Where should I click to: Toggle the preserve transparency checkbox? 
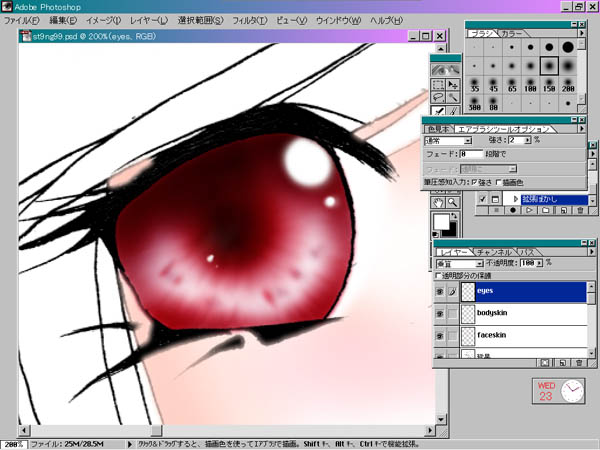[x=439, y=276]
